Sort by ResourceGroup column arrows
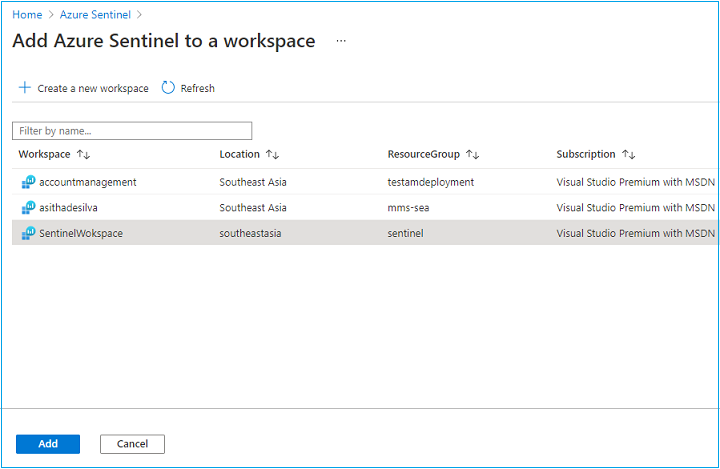Screen dimensions: 720x469 pyautogui.click(x=472, y=154)
